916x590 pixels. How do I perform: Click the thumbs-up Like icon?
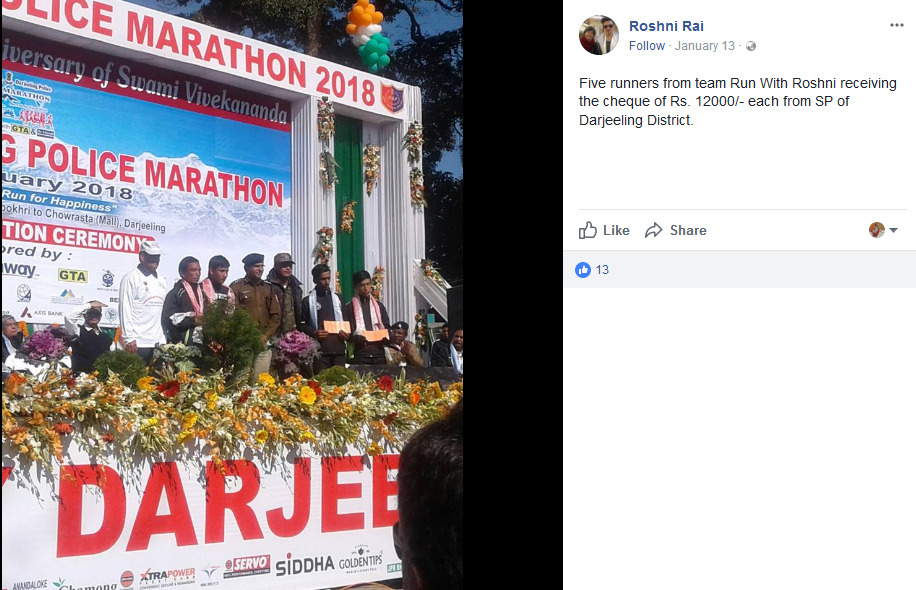(588, 230)
